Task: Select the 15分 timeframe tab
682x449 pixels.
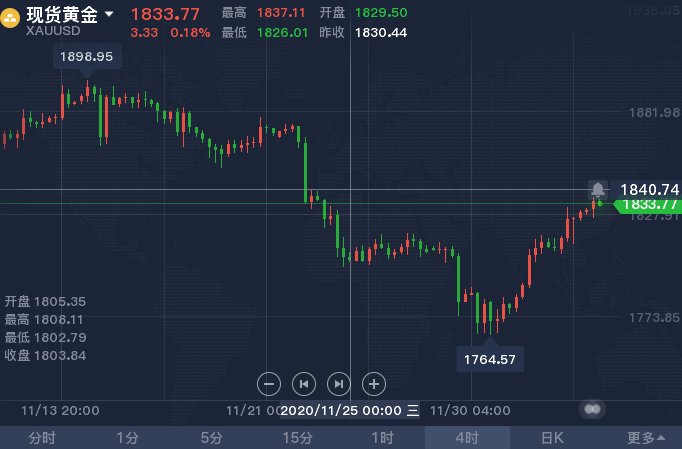Action: pyautogui.click(x=297, y=438)
